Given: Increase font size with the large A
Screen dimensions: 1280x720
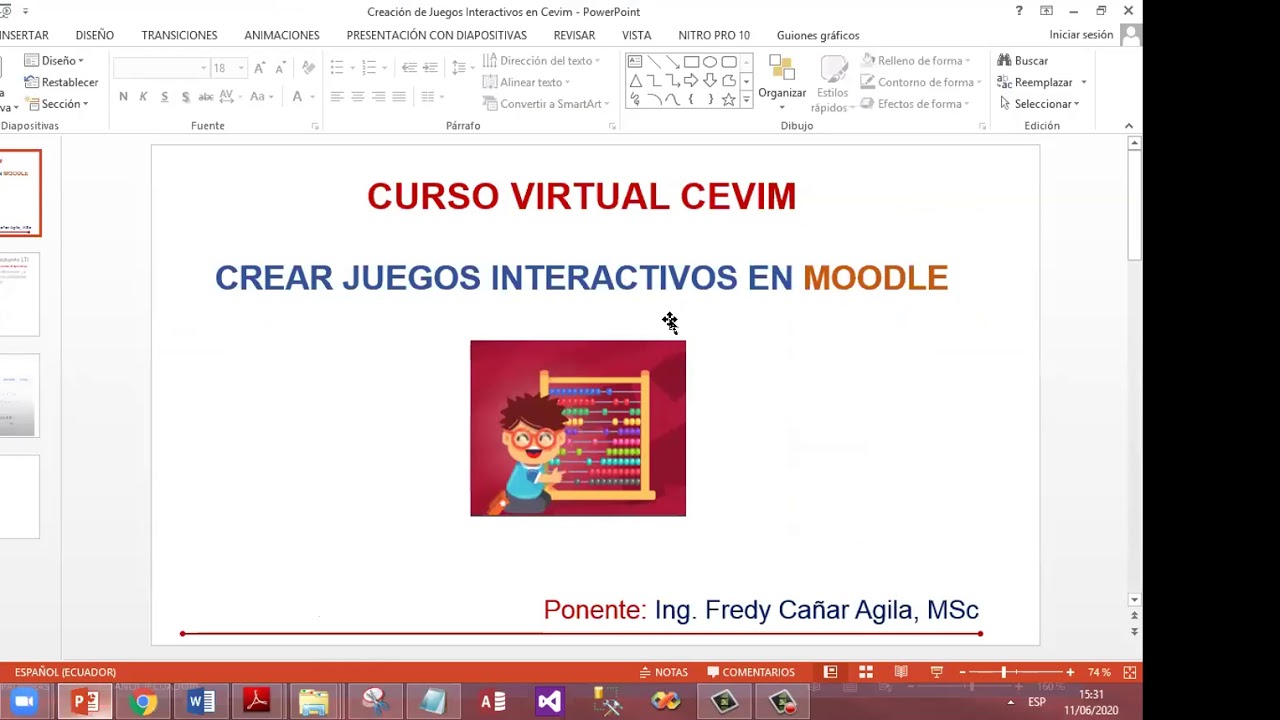Looking at the screenshot, I should tap(259, 68).
